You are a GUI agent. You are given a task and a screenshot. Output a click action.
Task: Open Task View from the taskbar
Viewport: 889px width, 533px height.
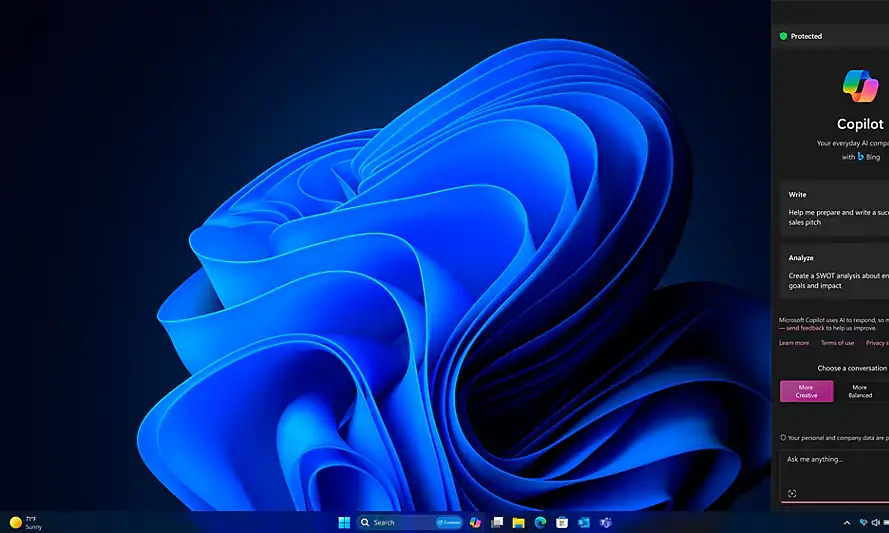tap(497, 522)
